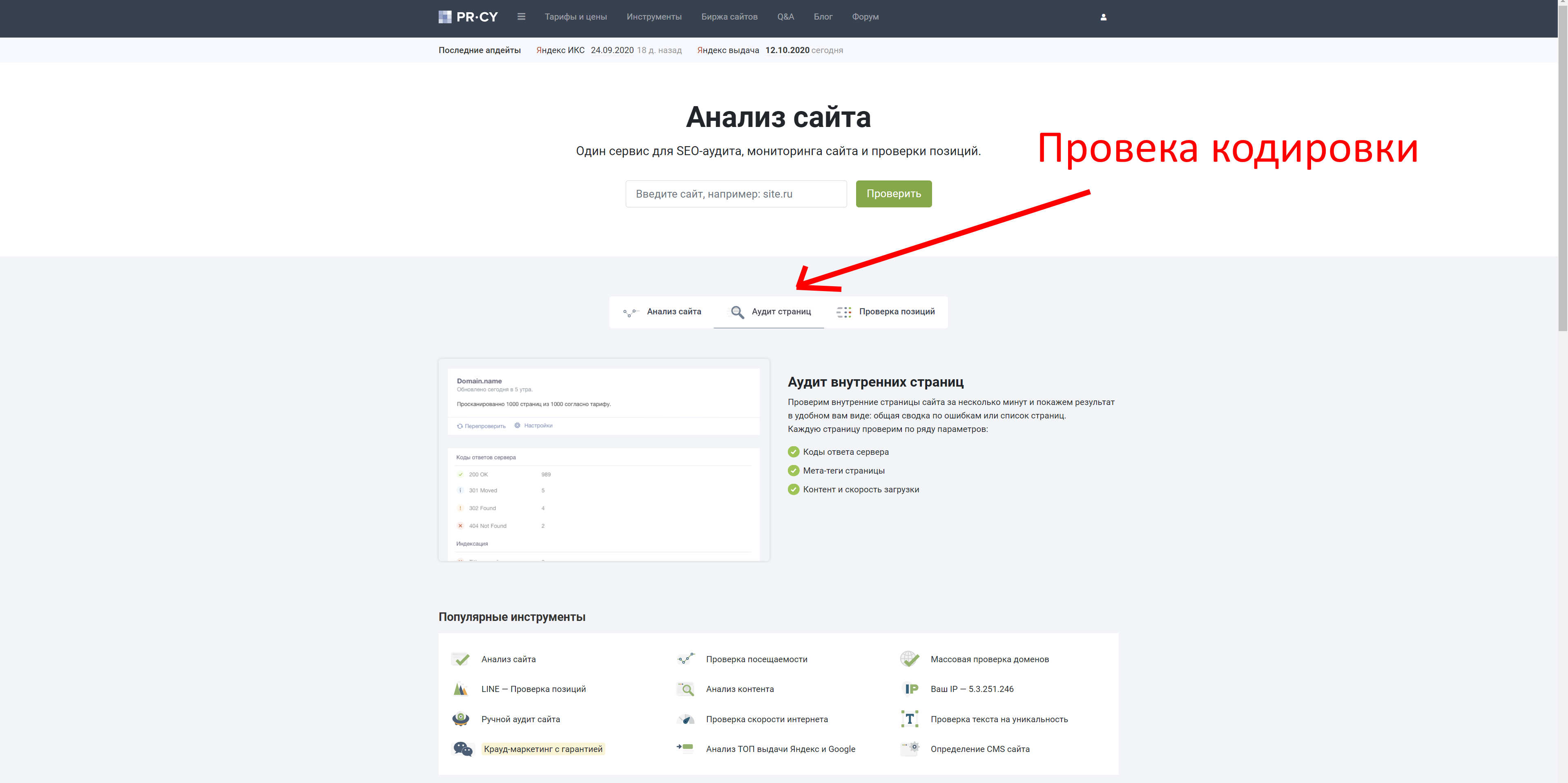The width and height of the screenshot is (1568, 783).
Task: Open Тарифы и цены menu item
Action: tap(575, 17)
